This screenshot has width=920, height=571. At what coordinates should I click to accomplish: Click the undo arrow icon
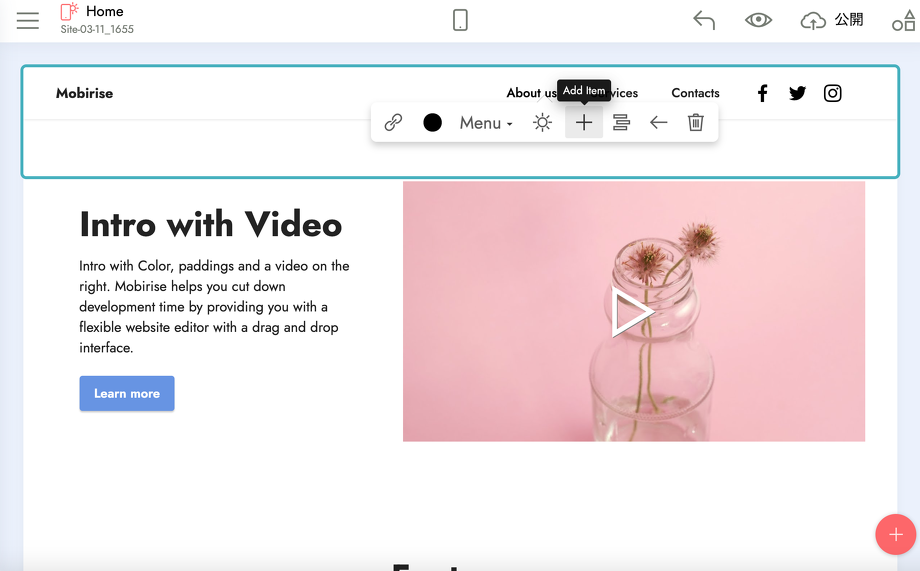[704, 20]
